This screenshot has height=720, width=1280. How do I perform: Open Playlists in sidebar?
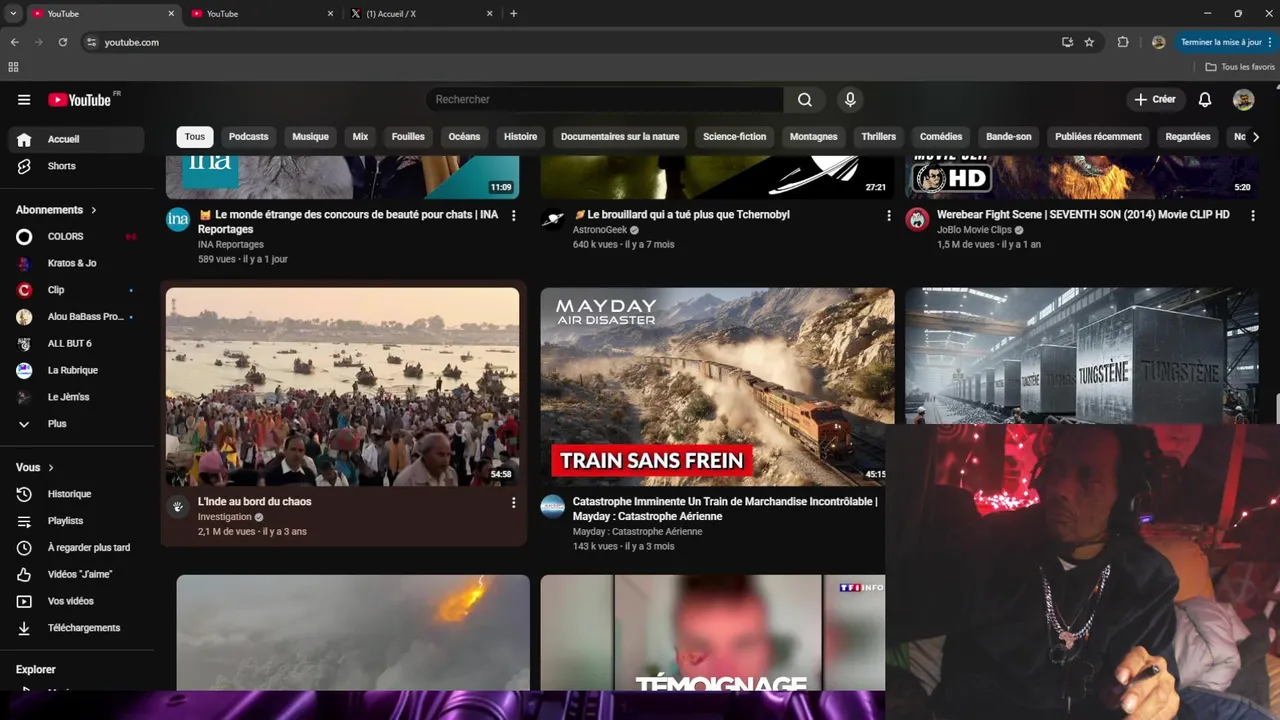pos(77,521)
